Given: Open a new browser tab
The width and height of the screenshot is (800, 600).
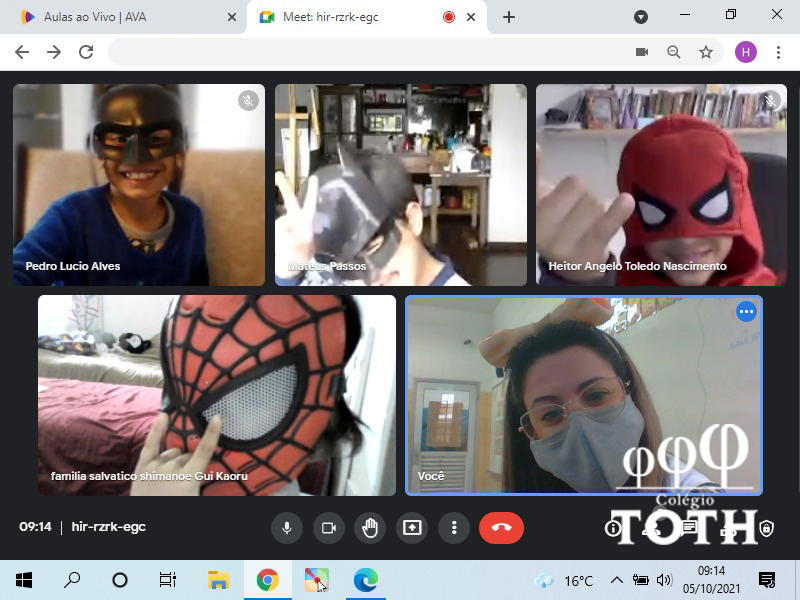Looking at the screenshot, I should coord(509,17).
